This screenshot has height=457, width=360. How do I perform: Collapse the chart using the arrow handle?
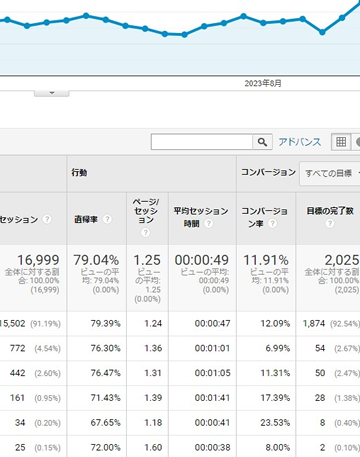(x=52, y=93)
